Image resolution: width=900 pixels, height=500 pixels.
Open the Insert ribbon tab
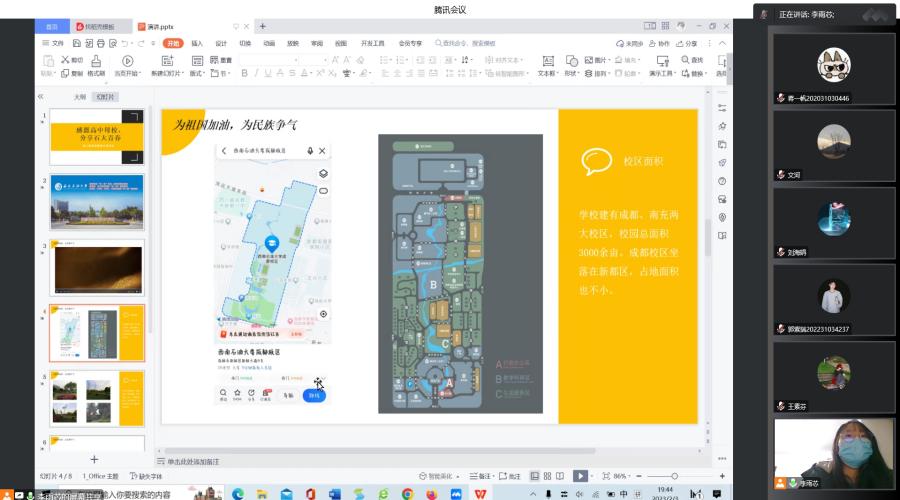(197, 44)
